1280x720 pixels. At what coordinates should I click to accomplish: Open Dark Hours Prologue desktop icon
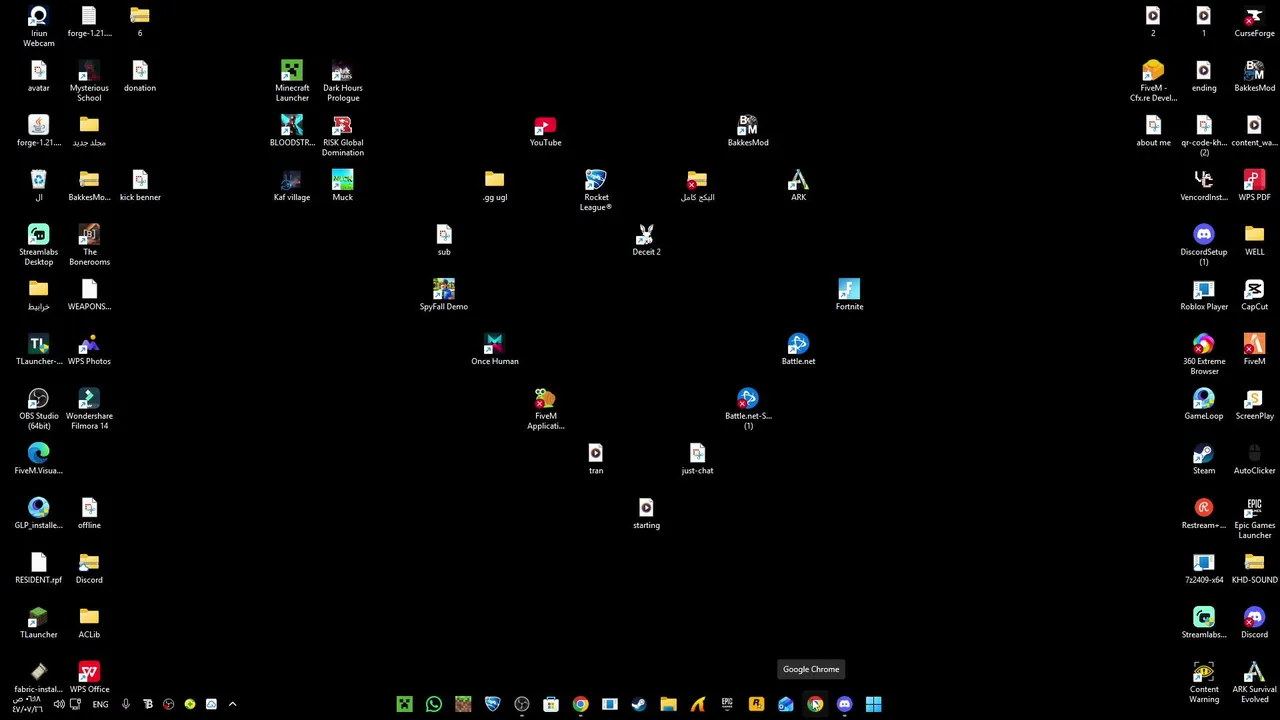342,80
